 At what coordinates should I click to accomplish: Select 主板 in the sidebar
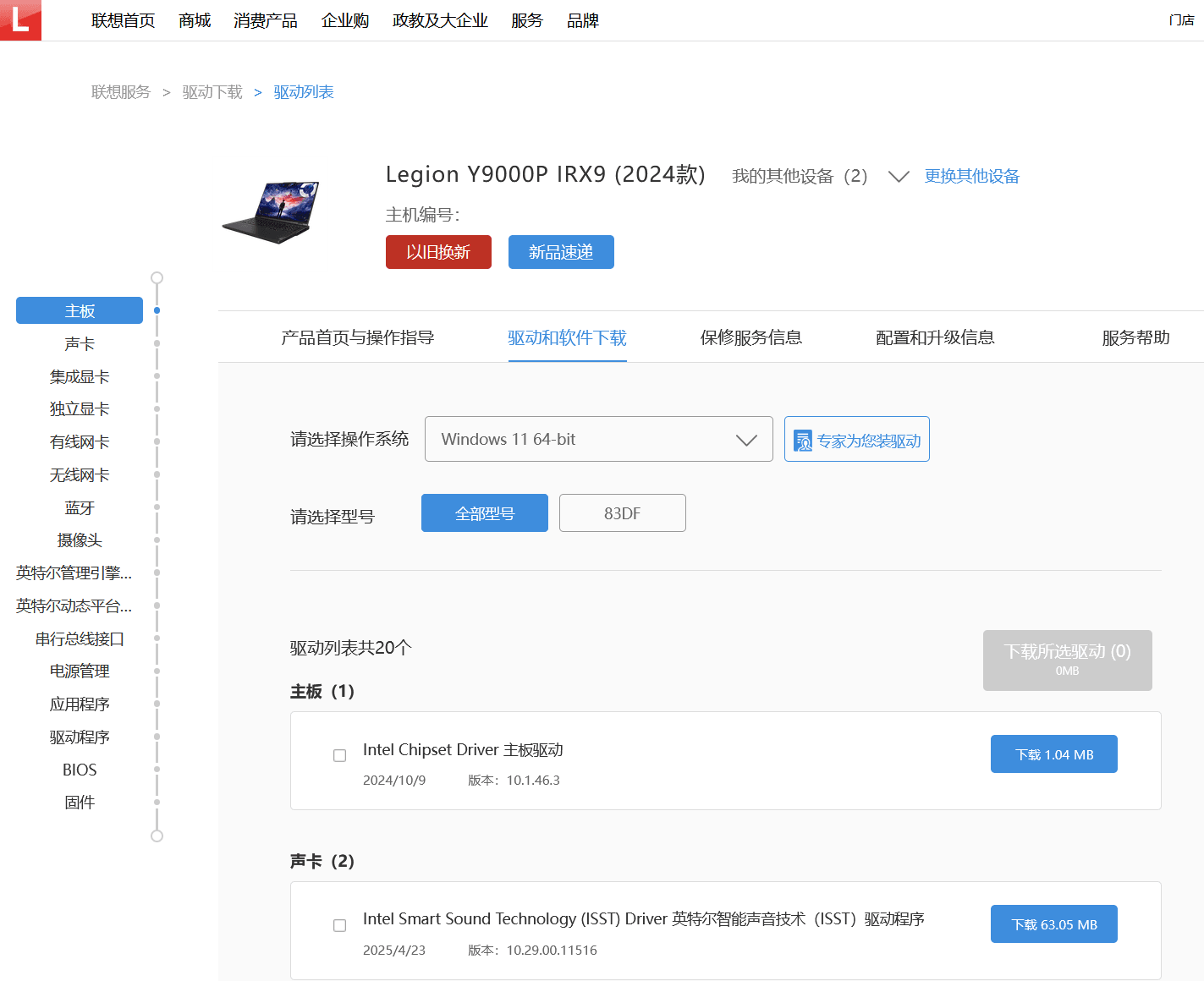pyautogui.click(x=80, y=310)
